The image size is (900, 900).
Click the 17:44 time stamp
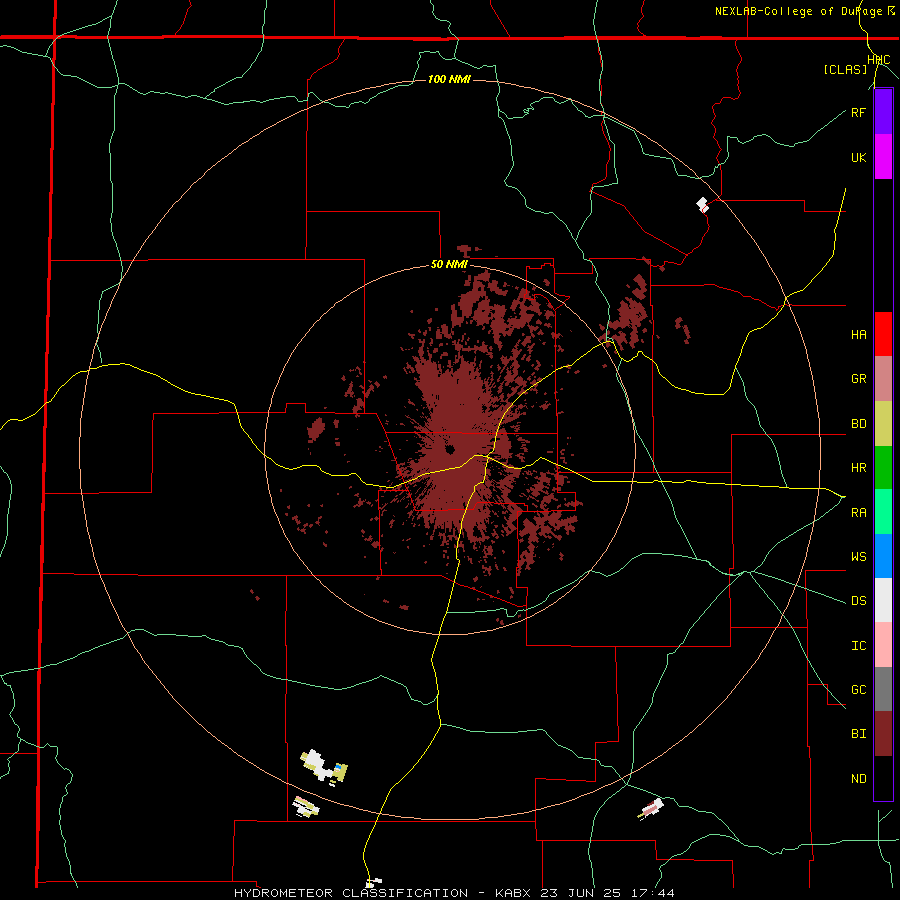click(x=653, y=893)
